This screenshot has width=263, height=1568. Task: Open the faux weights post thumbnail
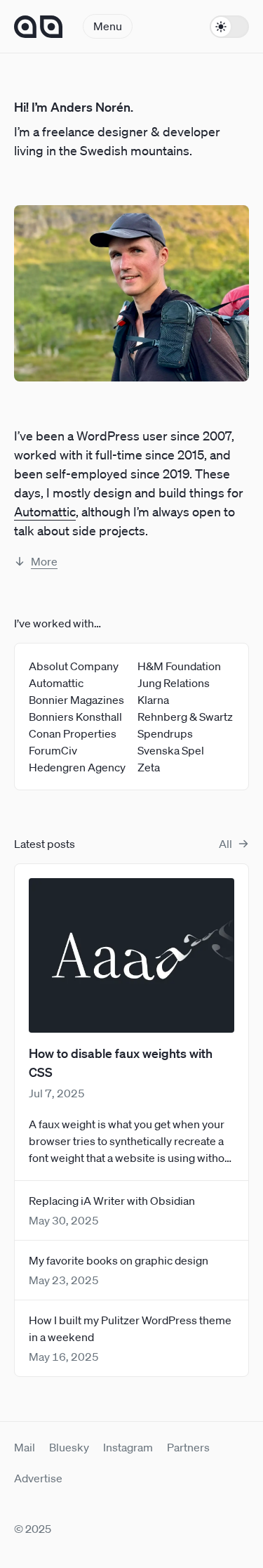[131, 955]
